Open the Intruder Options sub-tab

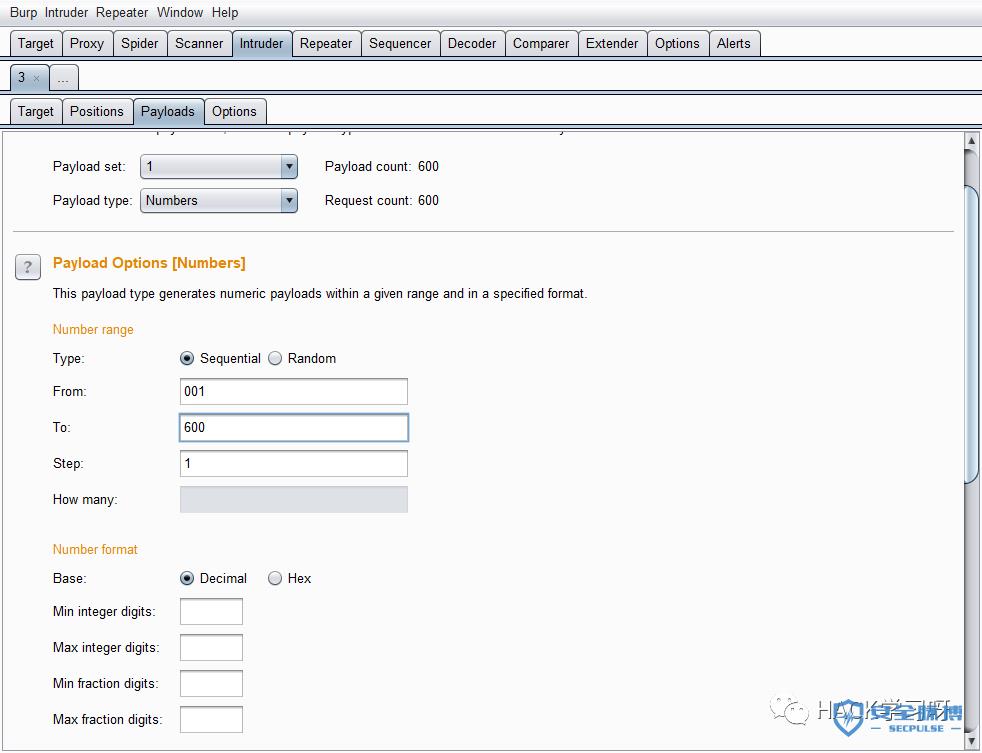[234, 112]
